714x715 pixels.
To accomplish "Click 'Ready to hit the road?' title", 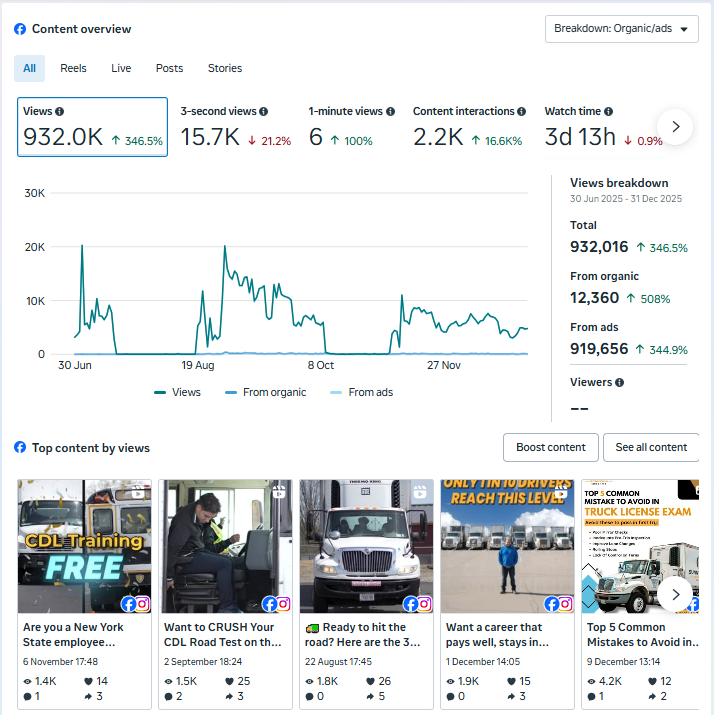I will tap(362, 635).
